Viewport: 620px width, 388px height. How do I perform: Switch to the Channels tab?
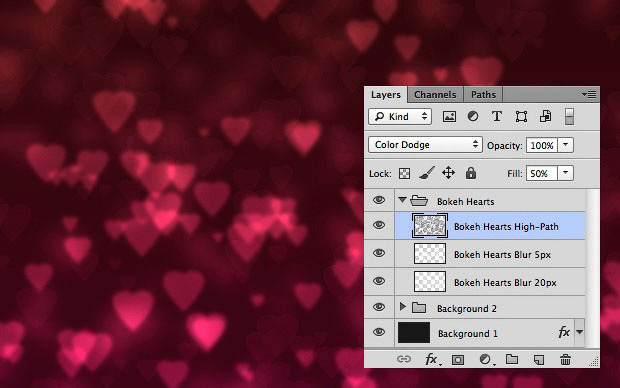coord(435,95)
